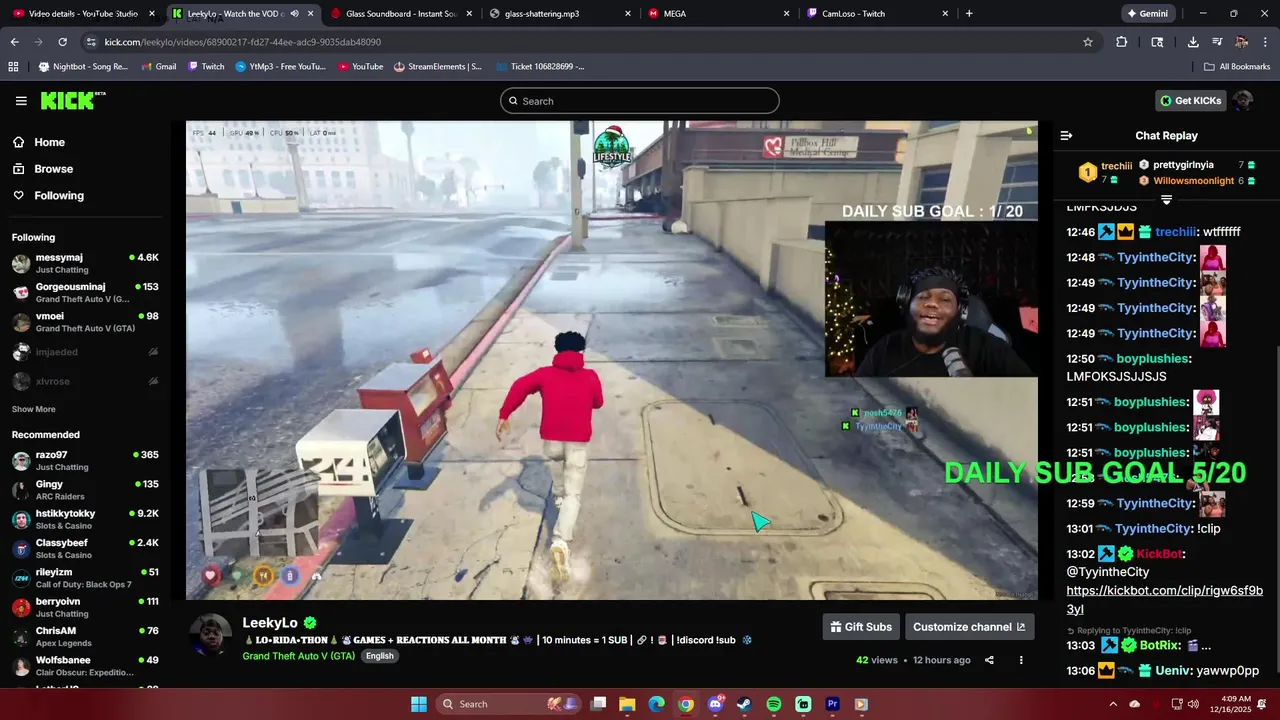
Task: Share the video via share icon
Action: (989, 660)
